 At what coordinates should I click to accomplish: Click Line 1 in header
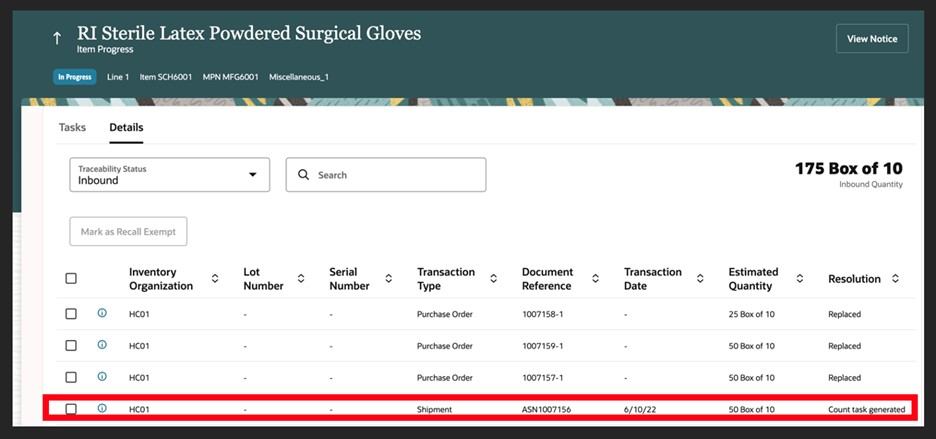point(118,77)
